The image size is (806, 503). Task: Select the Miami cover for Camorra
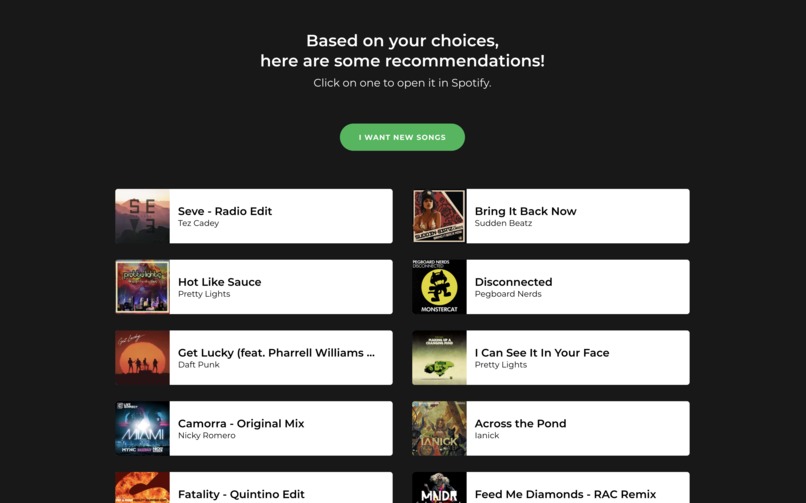pos(142,429)
